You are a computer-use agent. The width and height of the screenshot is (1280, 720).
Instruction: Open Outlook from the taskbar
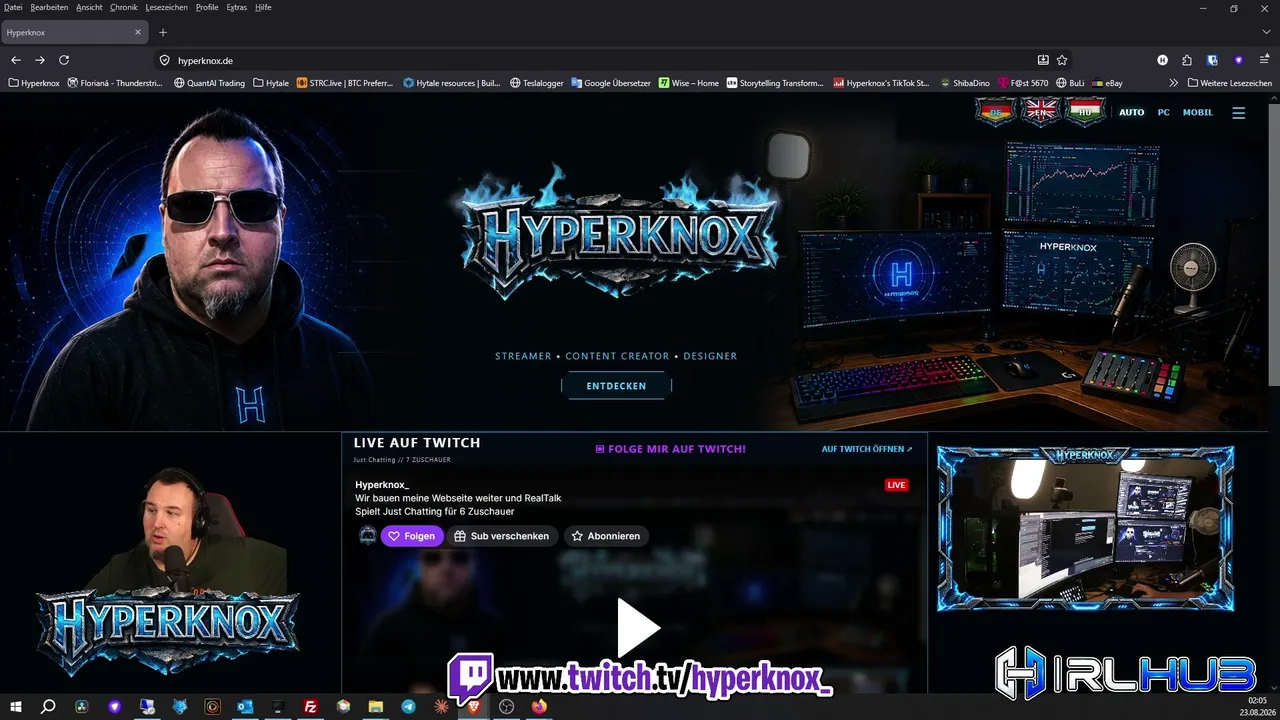click(x=245, y=707)
